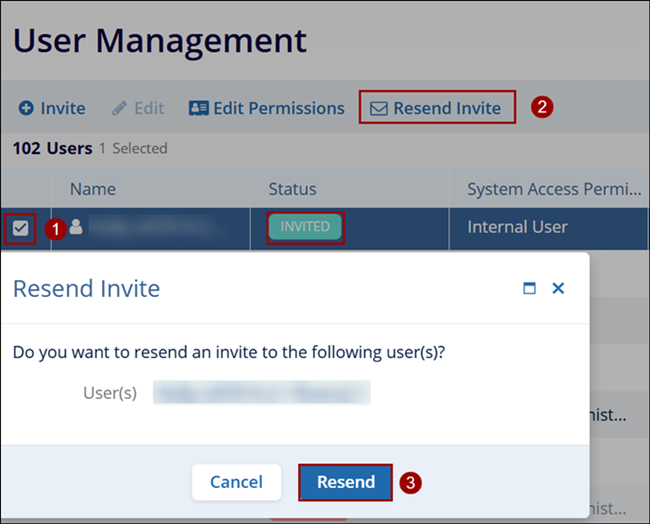
Task: Click the pencil icon for Edit
Action: 120,108
